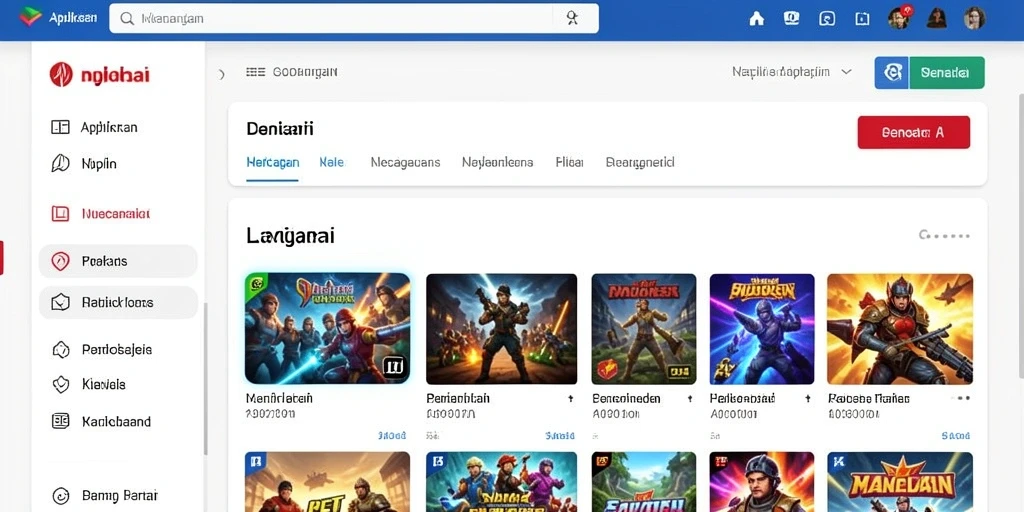Click the app logo beside Aplikaan

tap(30, 16)
